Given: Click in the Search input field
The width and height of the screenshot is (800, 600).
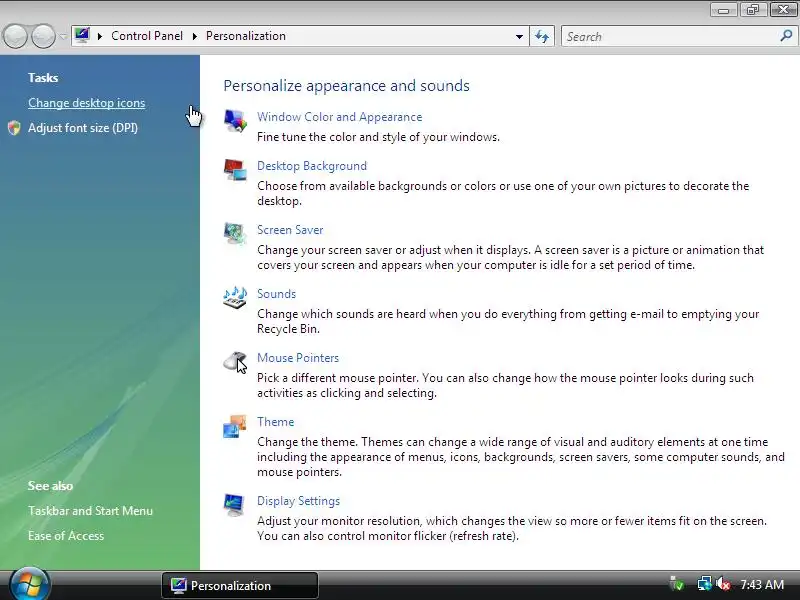Looking at the screenshot, I should click(x=671, y=36).
